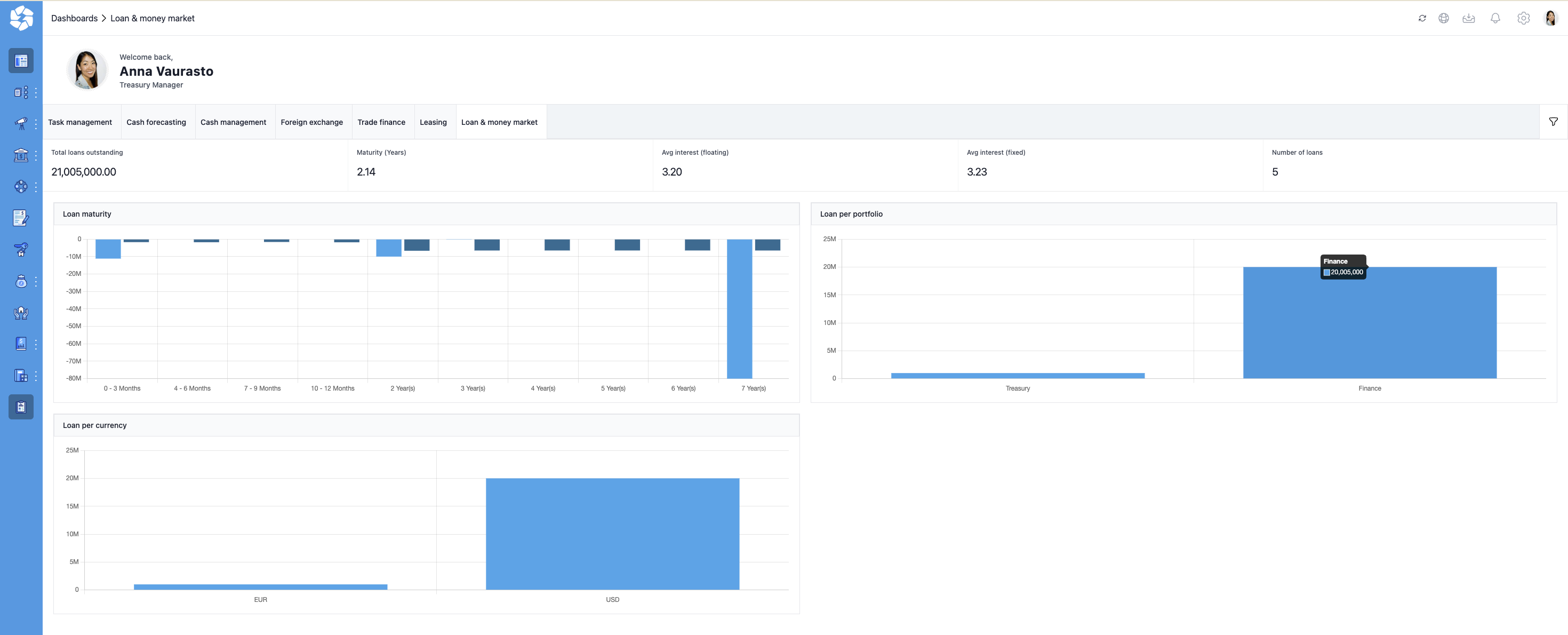
Task: Click the clipboard icon at sidebar bottom
Action: pos(21,407)
